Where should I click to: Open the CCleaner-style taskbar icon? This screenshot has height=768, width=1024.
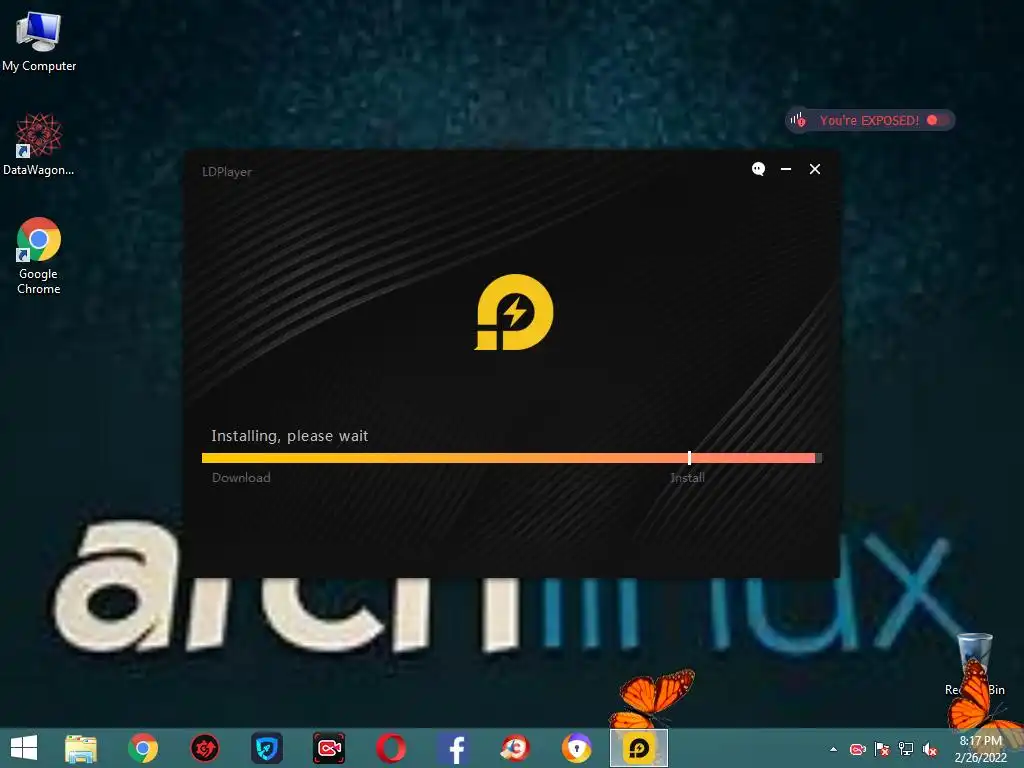[515, 748]
